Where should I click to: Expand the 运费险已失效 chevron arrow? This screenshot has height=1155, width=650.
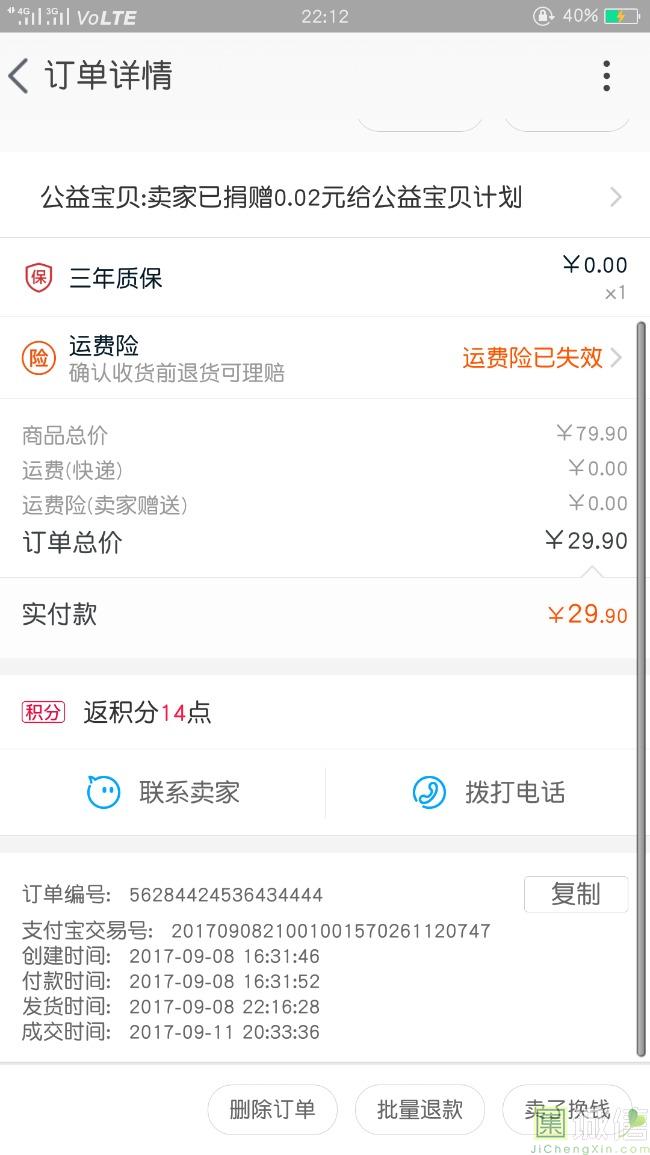pos(616,358)
